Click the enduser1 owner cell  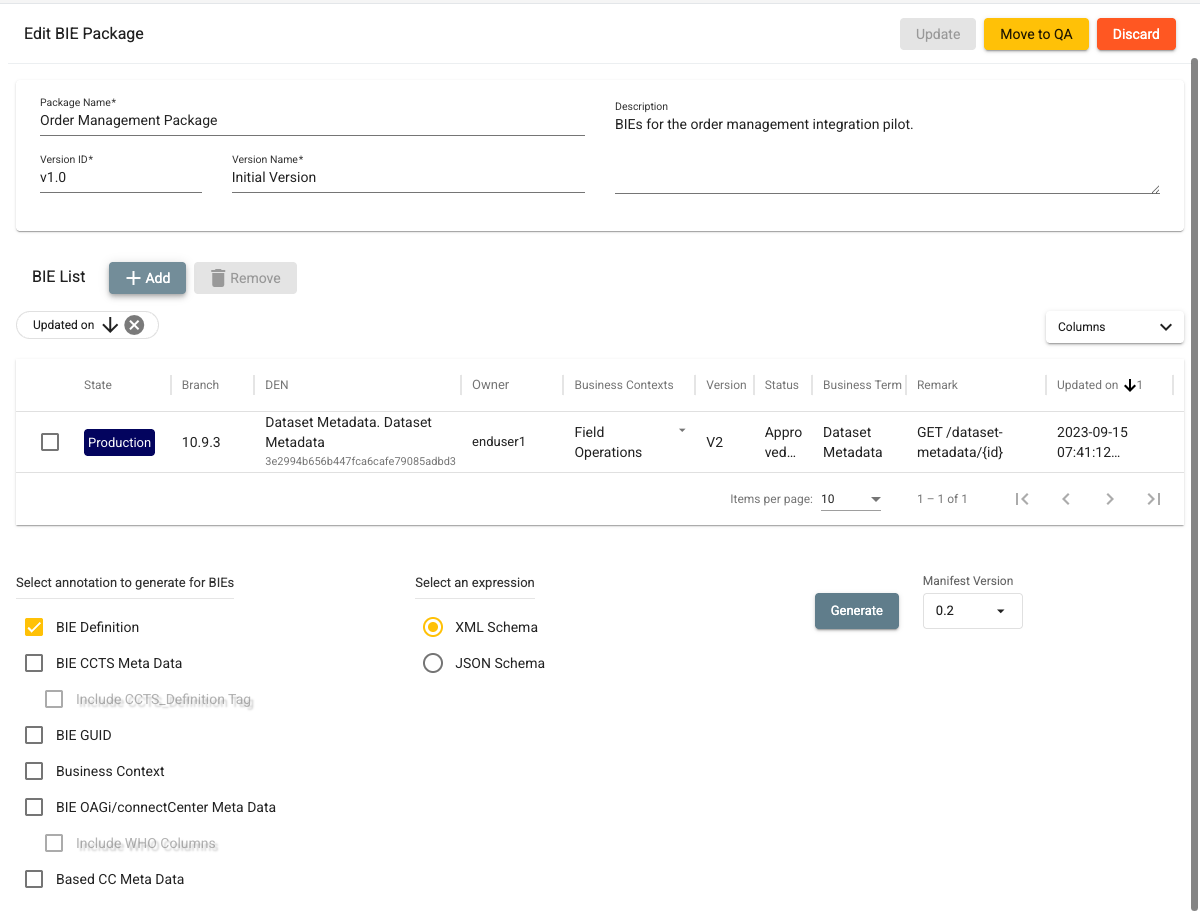[499, 442]
